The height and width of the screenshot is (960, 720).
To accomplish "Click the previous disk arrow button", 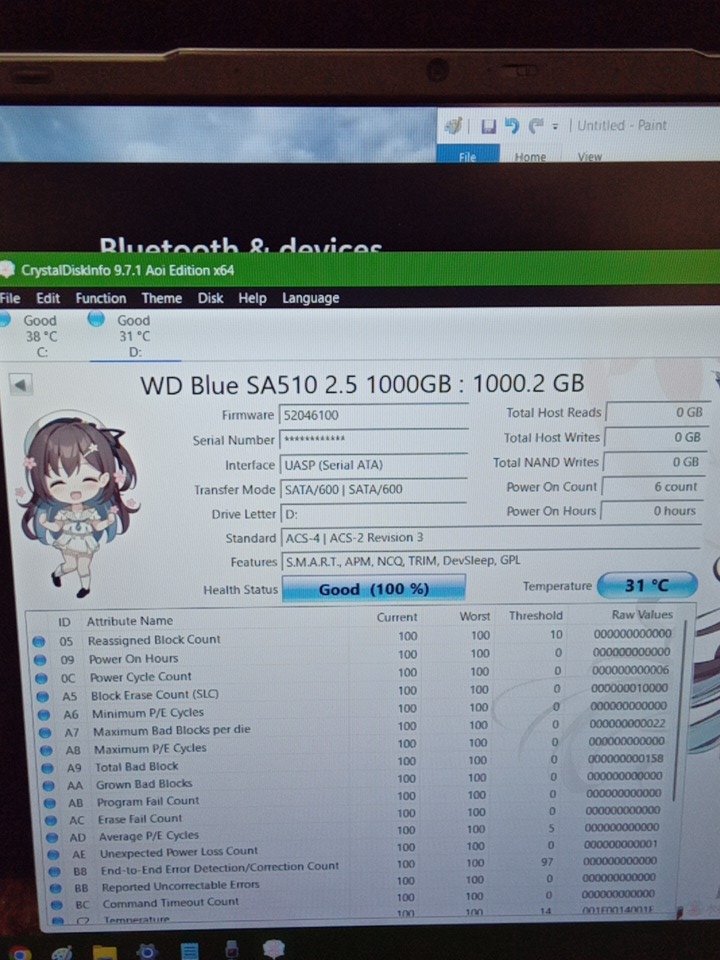I will 20,385.
